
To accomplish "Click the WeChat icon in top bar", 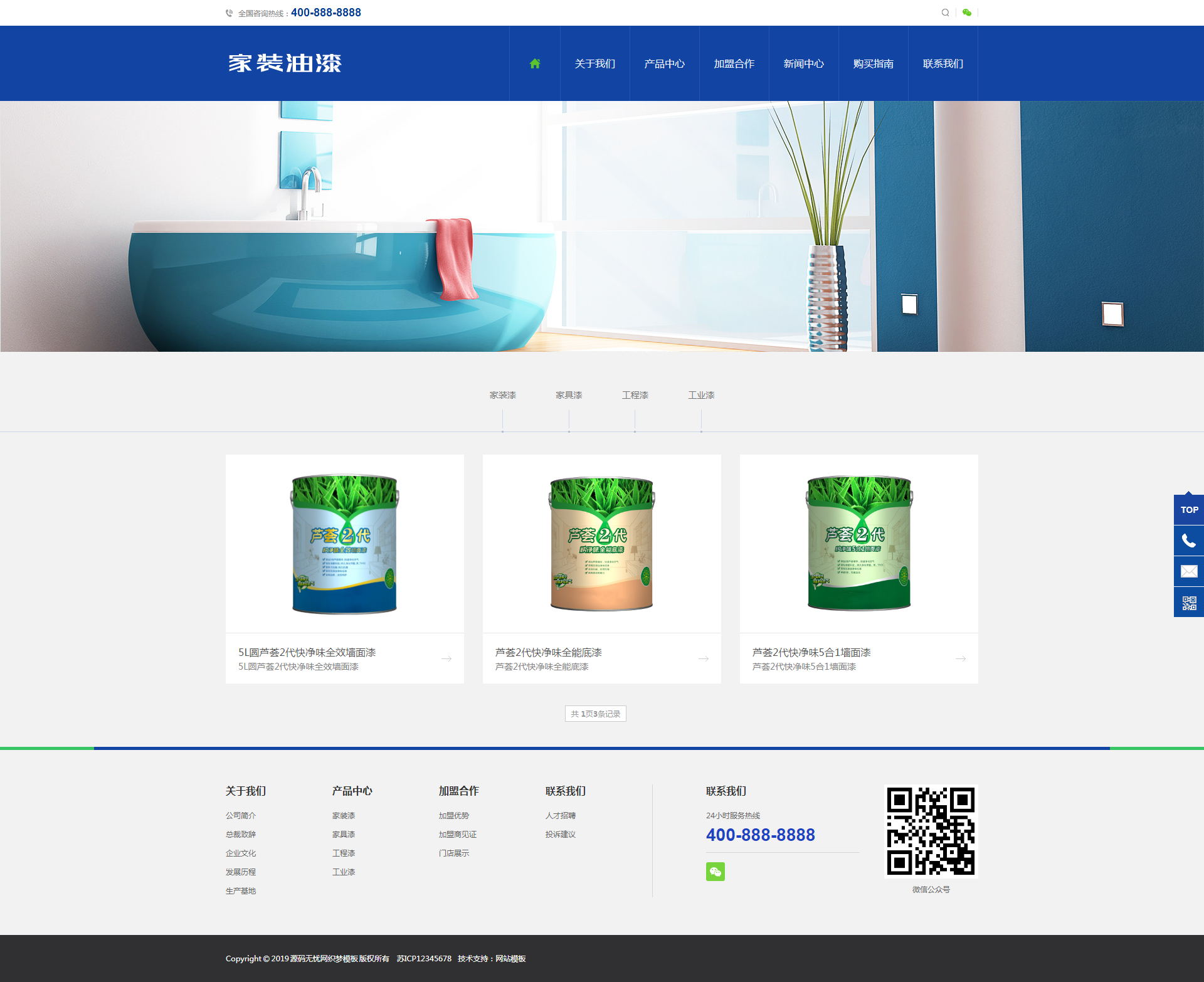I will [x=967, y=13].
